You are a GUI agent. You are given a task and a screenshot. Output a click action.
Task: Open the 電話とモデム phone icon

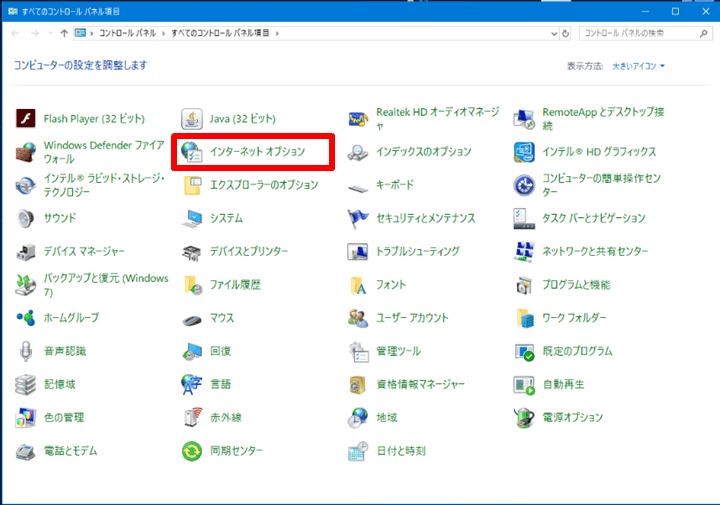(26, 452)
